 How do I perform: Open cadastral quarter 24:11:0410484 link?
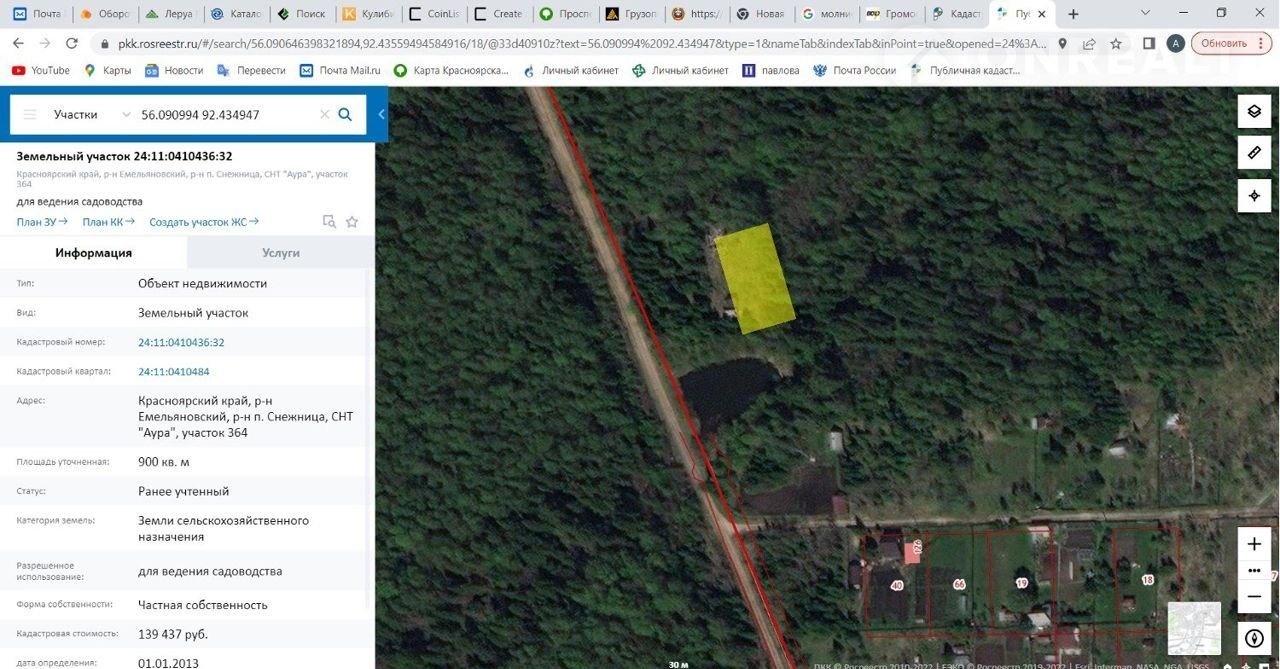(174, 371)
